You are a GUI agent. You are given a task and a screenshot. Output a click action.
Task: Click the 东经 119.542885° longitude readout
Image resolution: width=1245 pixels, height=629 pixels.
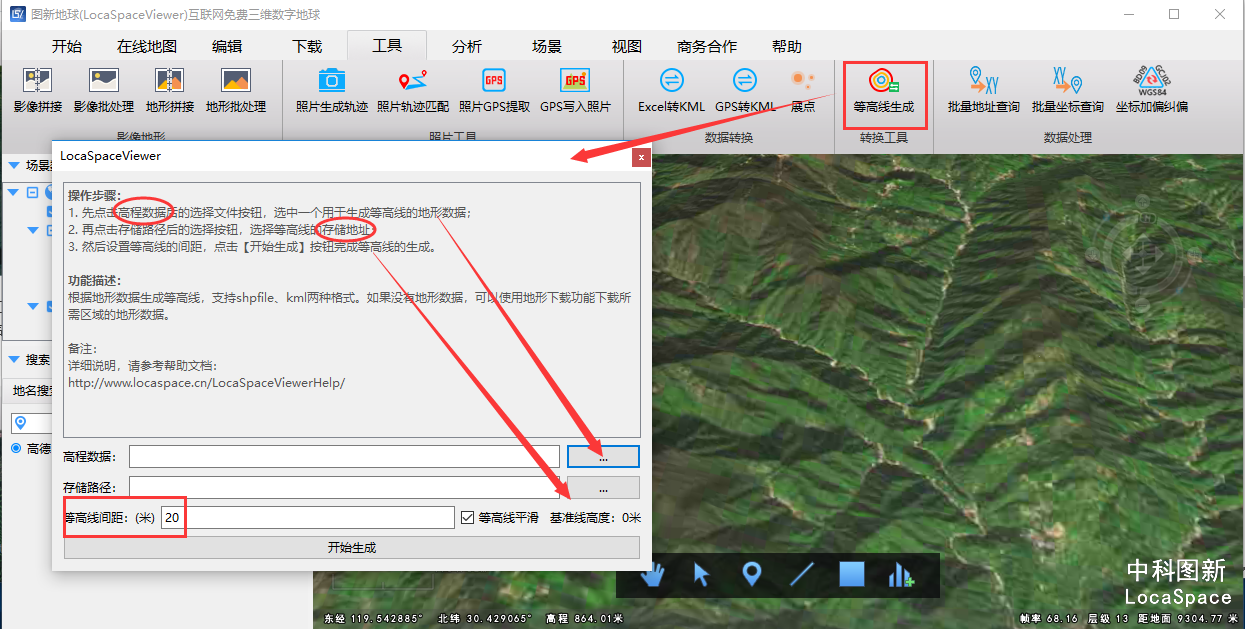coord(372,619)
